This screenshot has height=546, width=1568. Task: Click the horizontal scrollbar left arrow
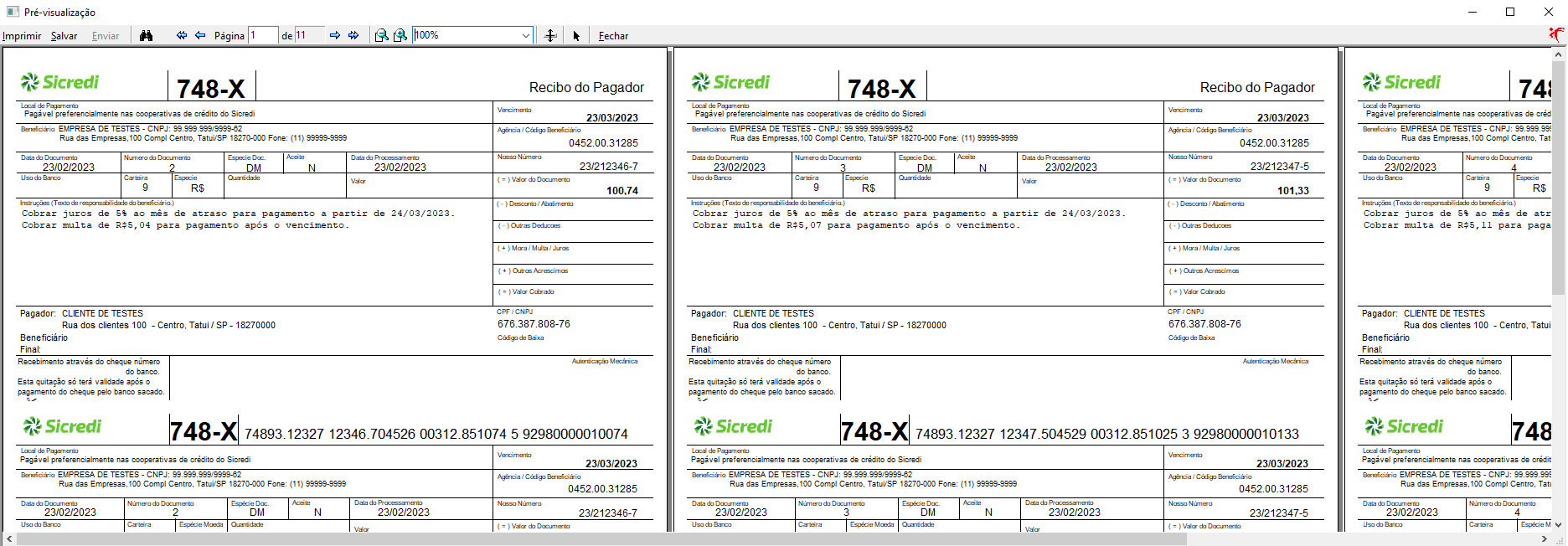pos(8,539)
